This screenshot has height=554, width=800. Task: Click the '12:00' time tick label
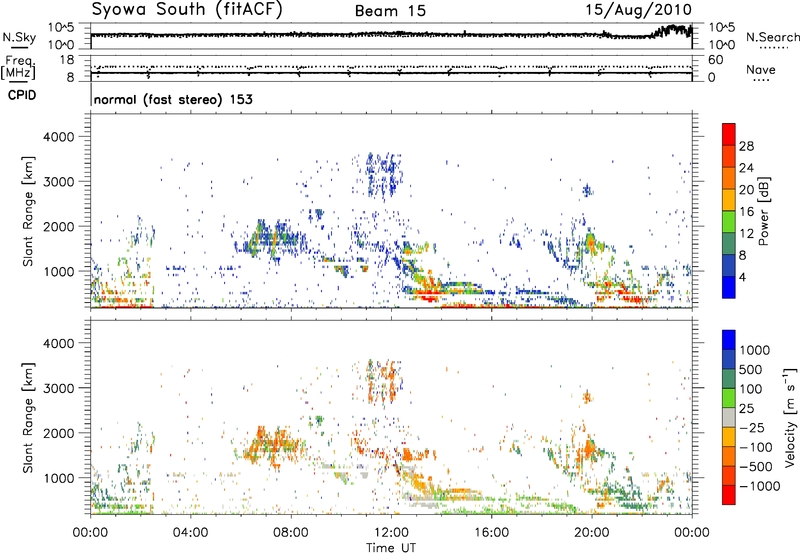(391, 533)
